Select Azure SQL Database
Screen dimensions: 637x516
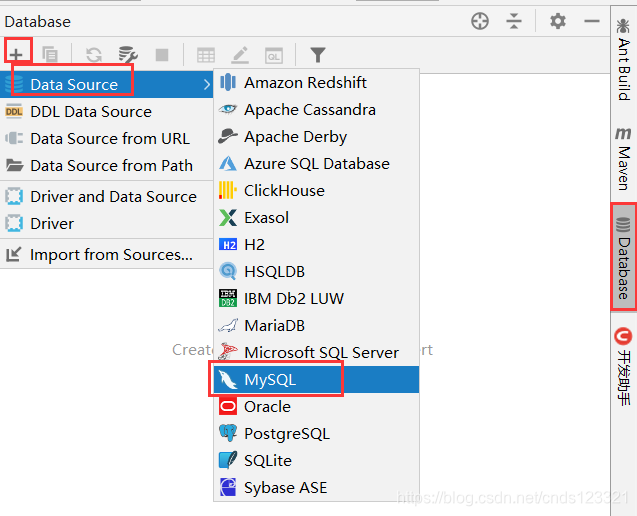click(x=316, y=164)
